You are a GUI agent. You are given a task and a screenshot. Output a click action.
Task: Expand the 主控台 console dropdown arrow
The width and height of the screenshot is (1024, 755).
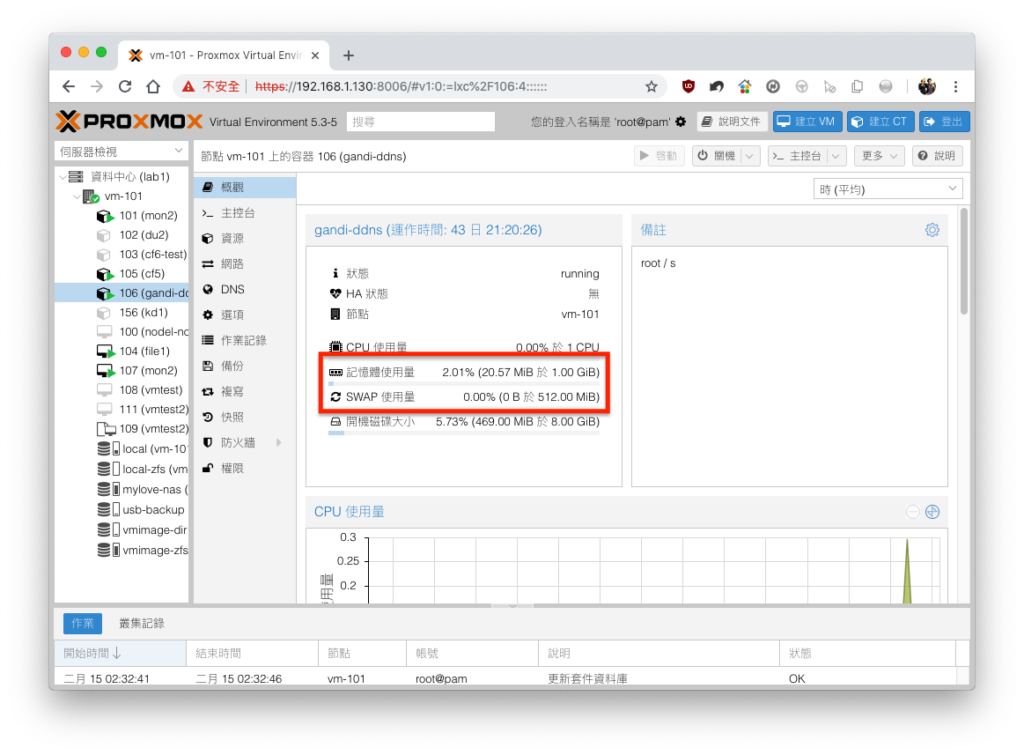pos(836,156)
